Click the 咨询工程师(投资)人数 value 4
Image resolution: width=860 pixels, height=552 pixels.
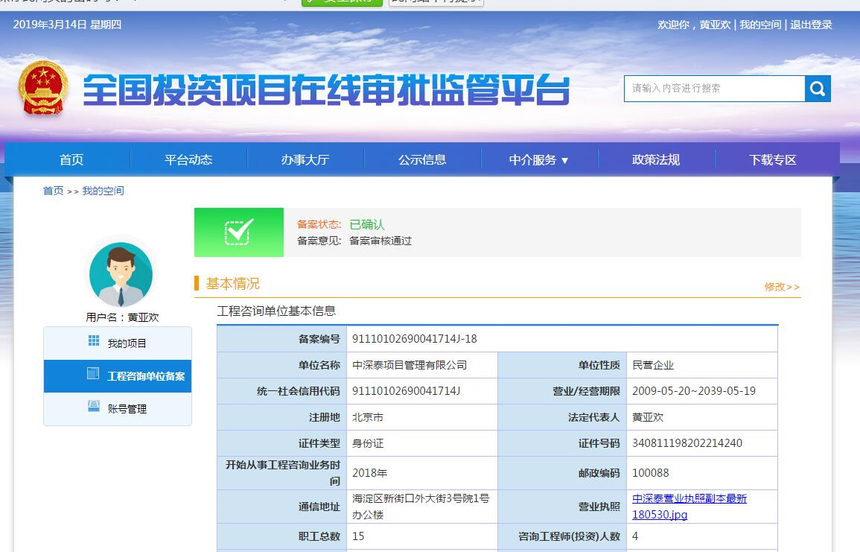pos(635,536)
